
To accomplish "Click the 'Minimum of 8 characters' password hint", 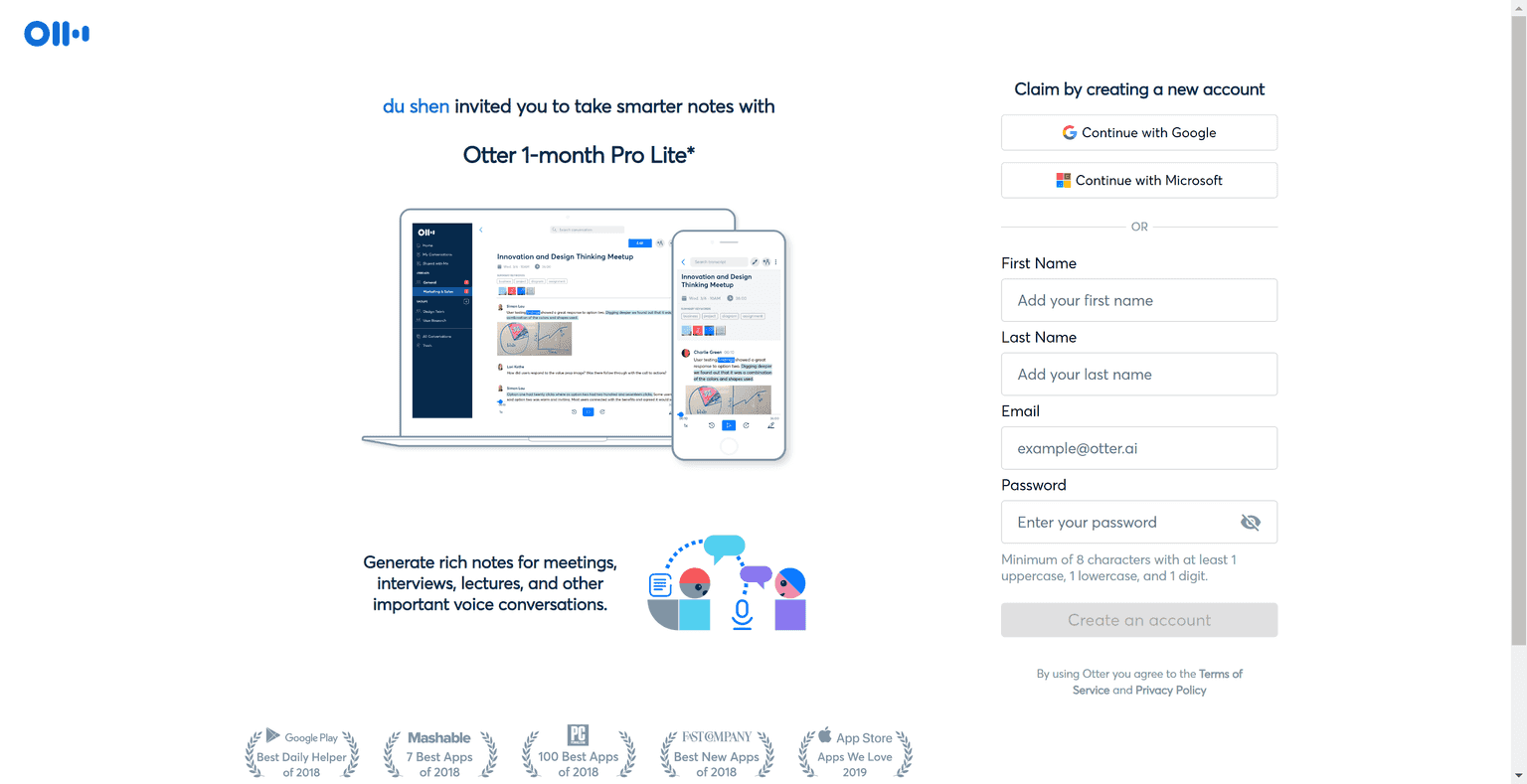I will point(1119,567).
